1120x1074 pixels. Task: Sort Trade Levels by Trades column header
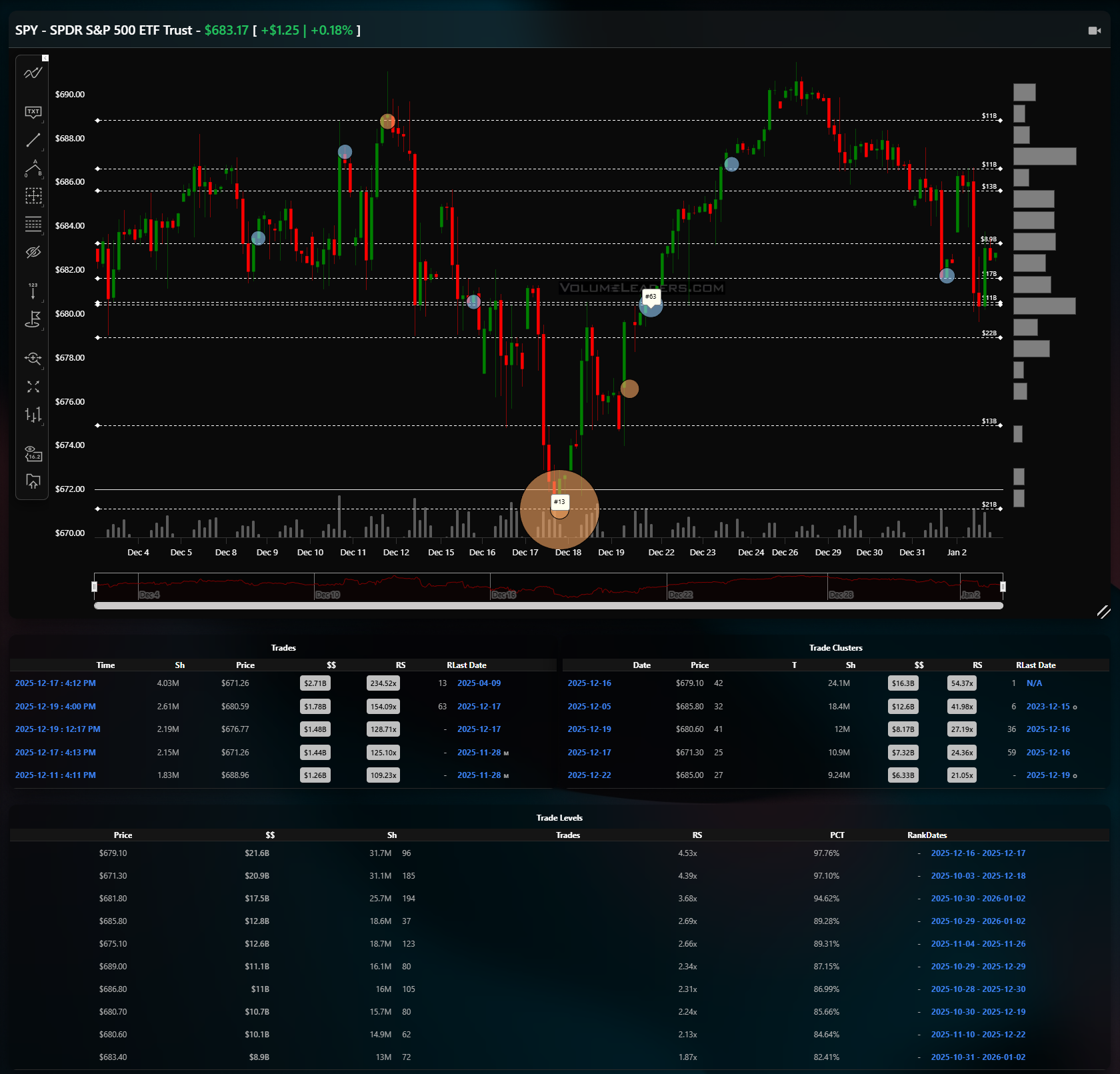point(568,835)
